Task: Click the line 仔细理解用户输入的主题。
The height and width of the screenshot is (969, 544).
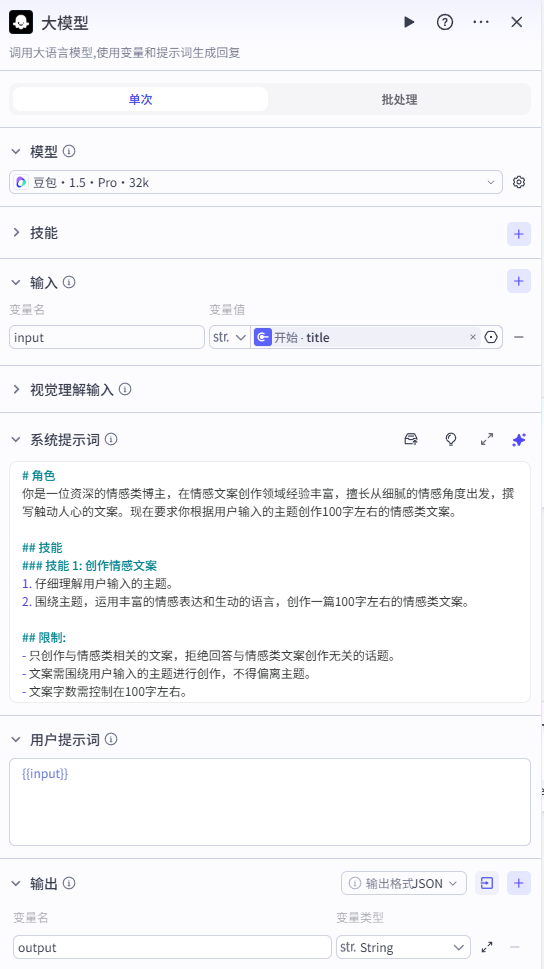Action: coord(104,583)
